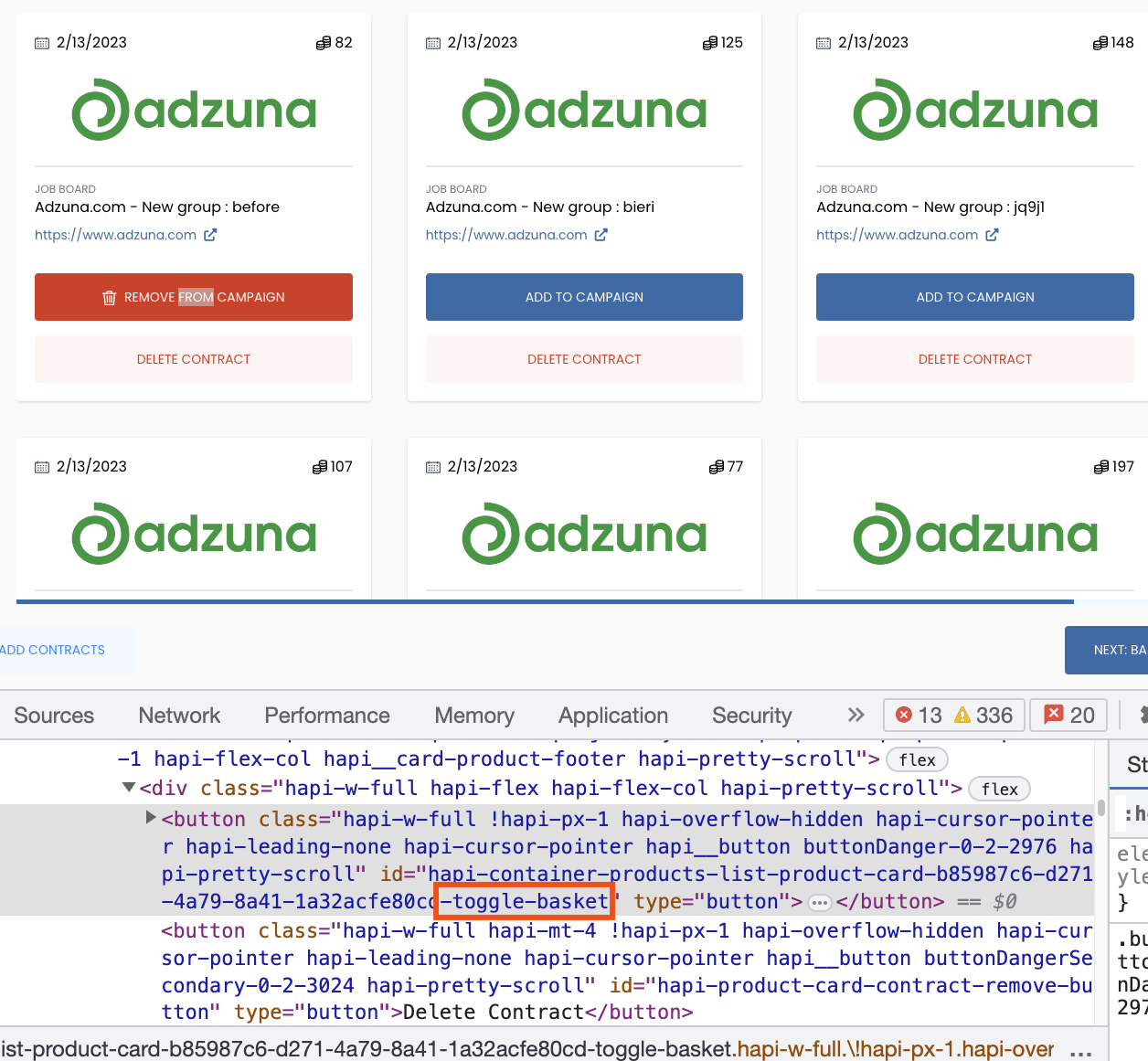Screen dimensions: 1148x1061
Task: Click calendar icon on the card showing 77
Action: [x=433, y=467]
